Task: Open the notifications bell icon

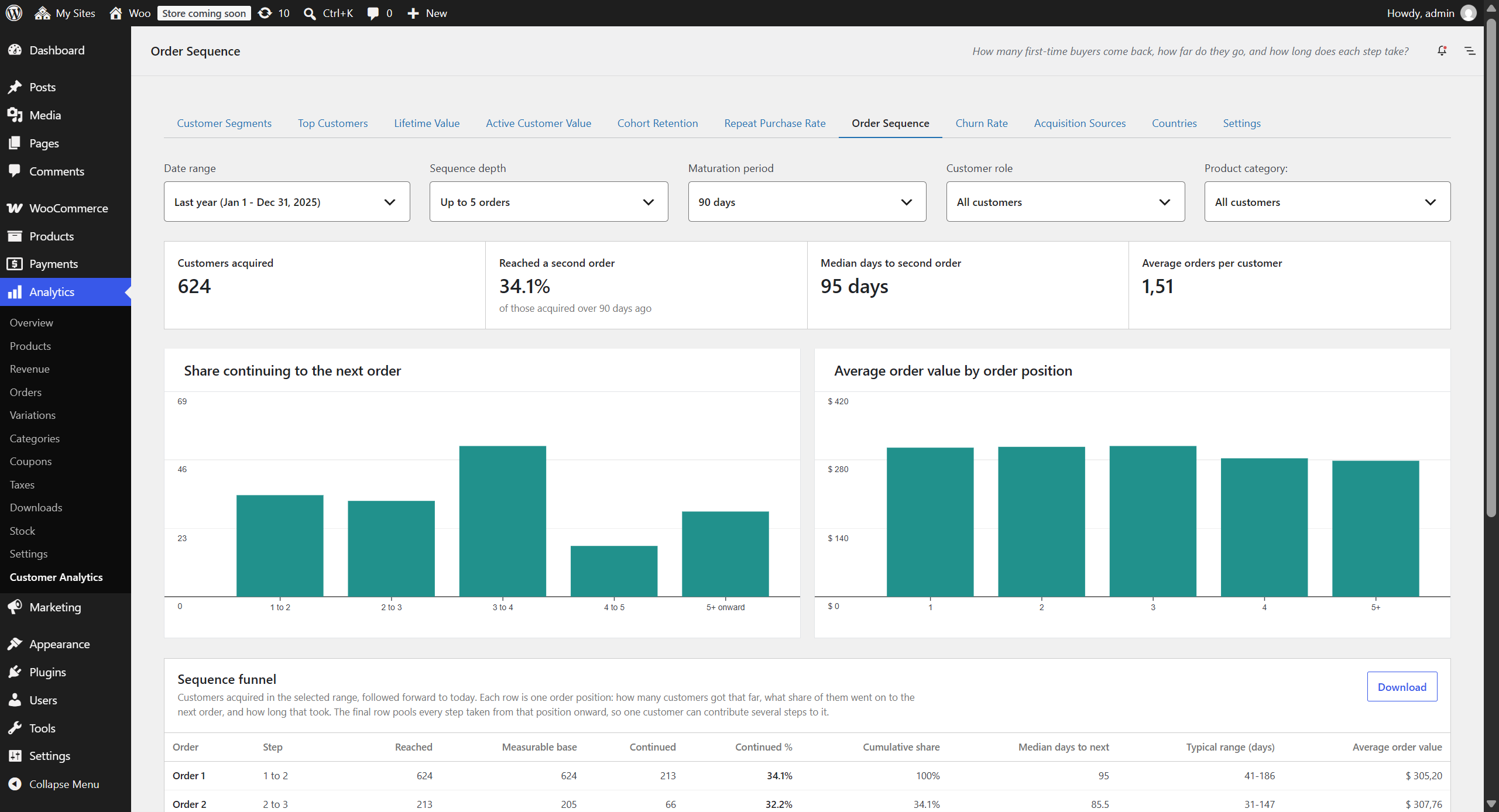Action: pyautogui.click(x=1442, y=51)
